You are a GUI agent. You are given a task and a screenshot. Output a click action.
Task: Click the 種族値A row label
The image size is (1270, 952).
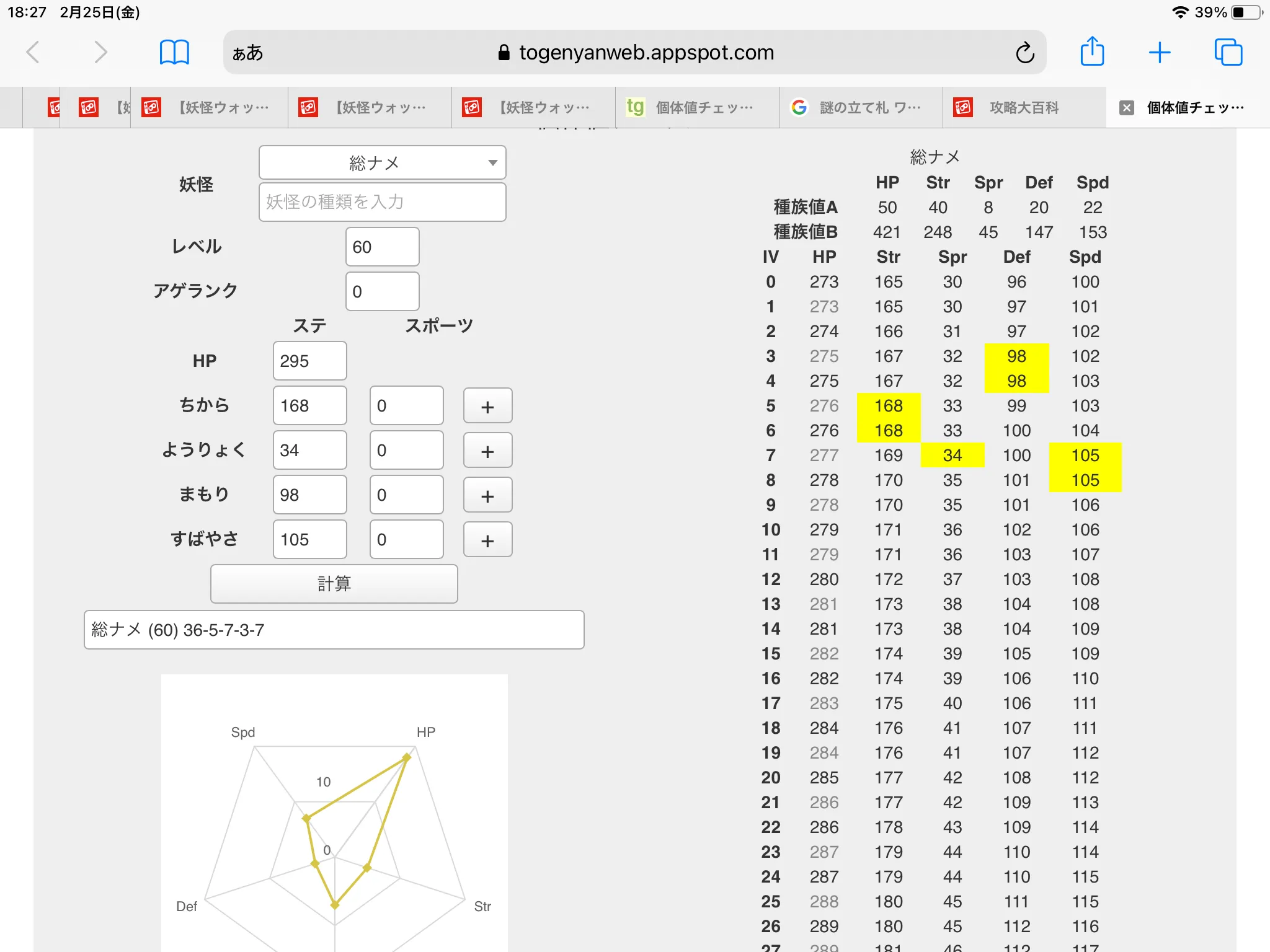pos(806,207)
